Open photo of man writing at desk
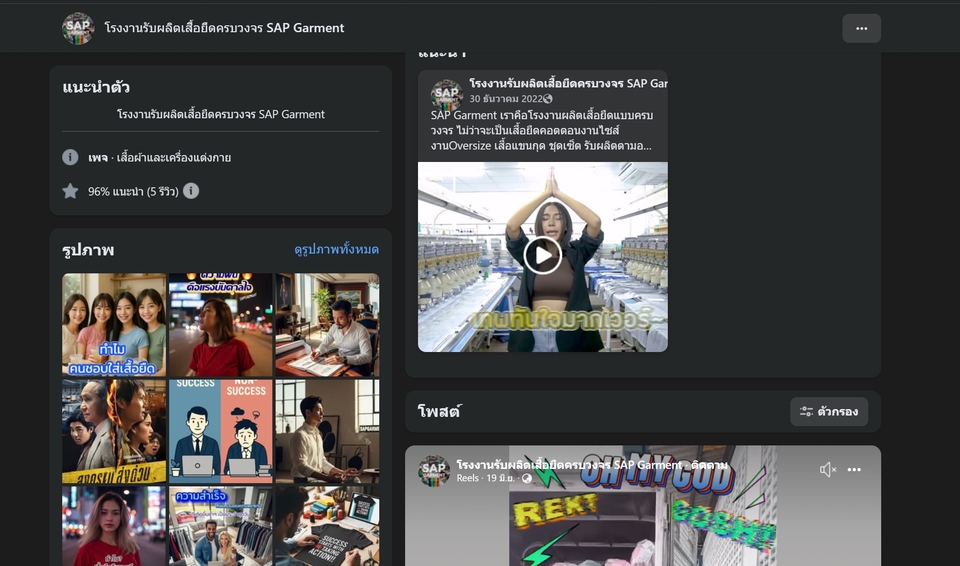 pyautogui.click(x=327, y=325)
